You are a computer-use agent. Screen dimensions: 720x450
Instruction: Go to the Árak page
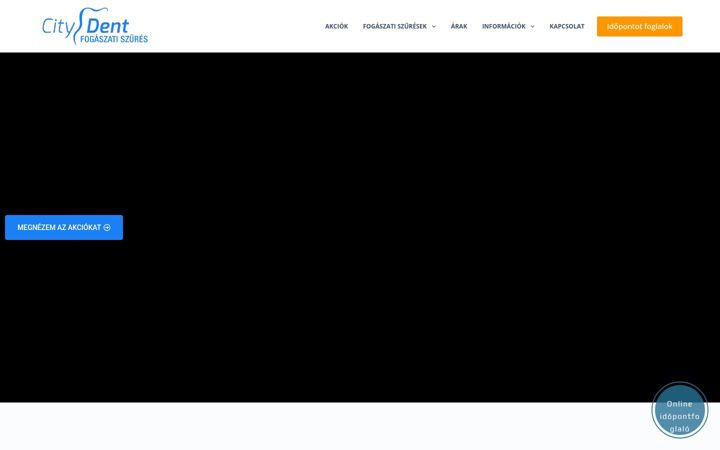(x=459, y=26)
